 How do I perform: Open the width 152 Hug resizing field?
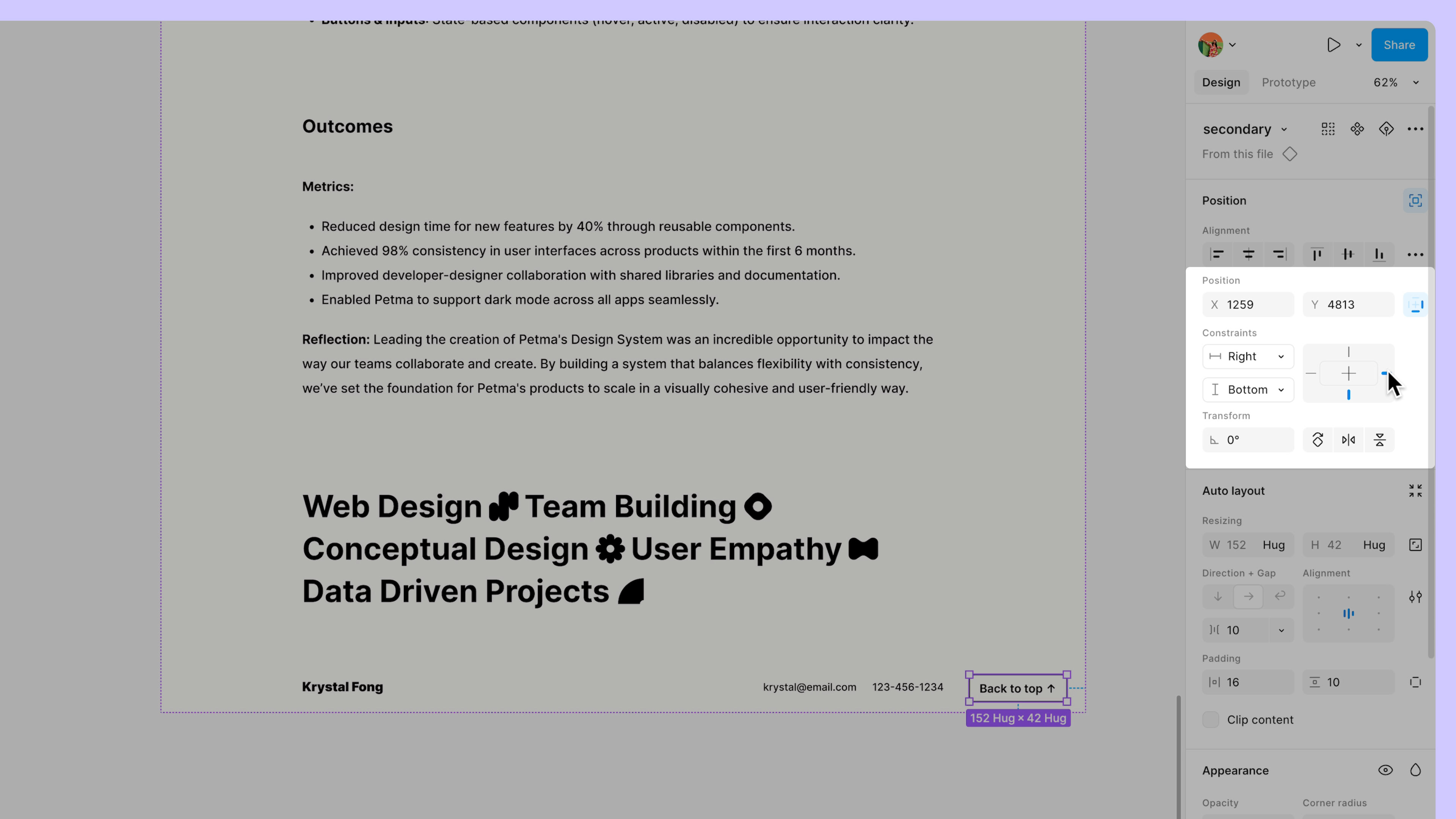coord(1247,545)
